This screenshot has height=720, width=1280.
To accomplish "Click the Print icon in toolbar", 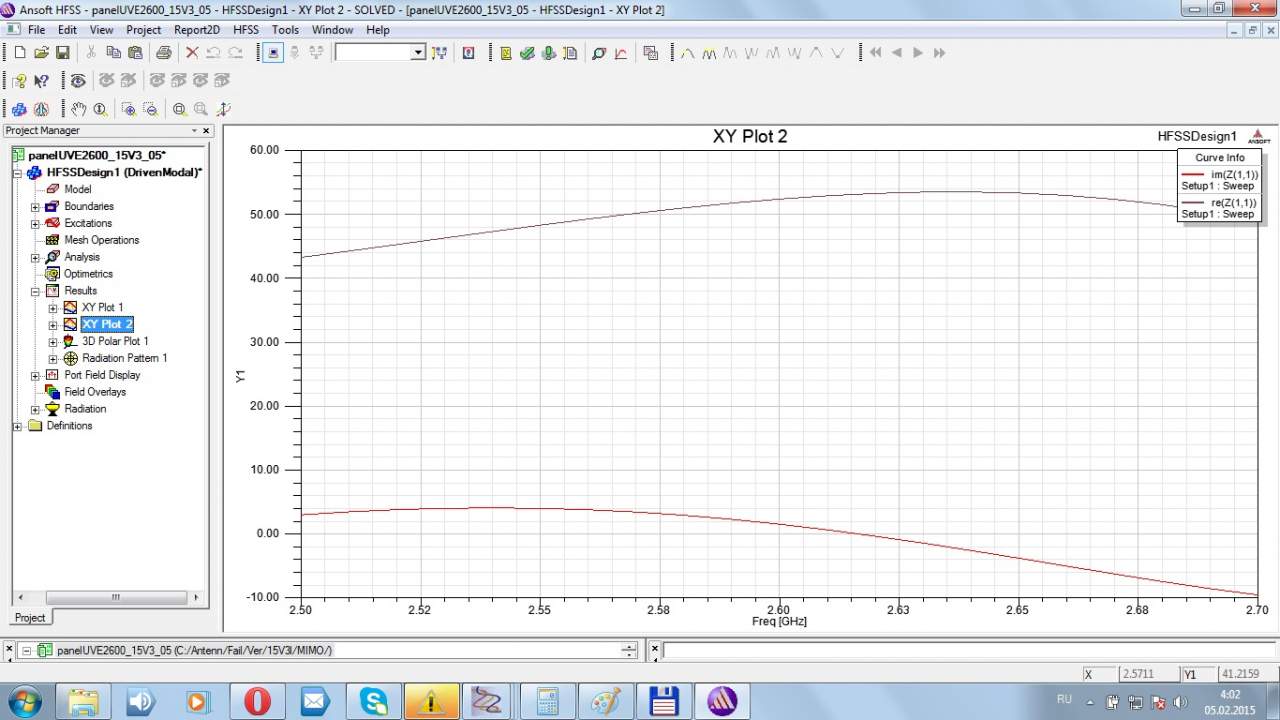I will coord(163,53).
